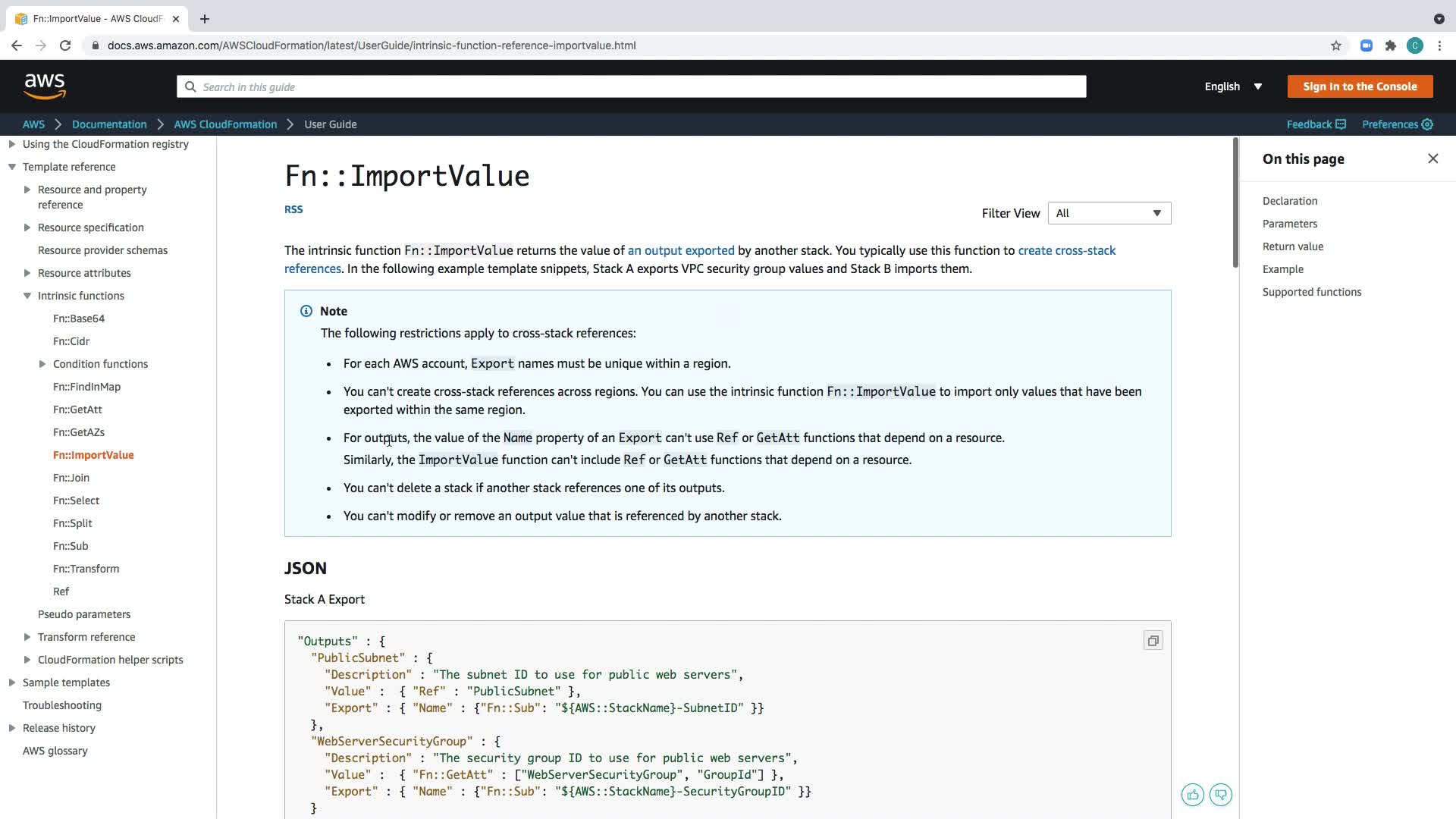Jump to Supported functions section
The image size is (1456, 819).
click(x=1311, y=292)
